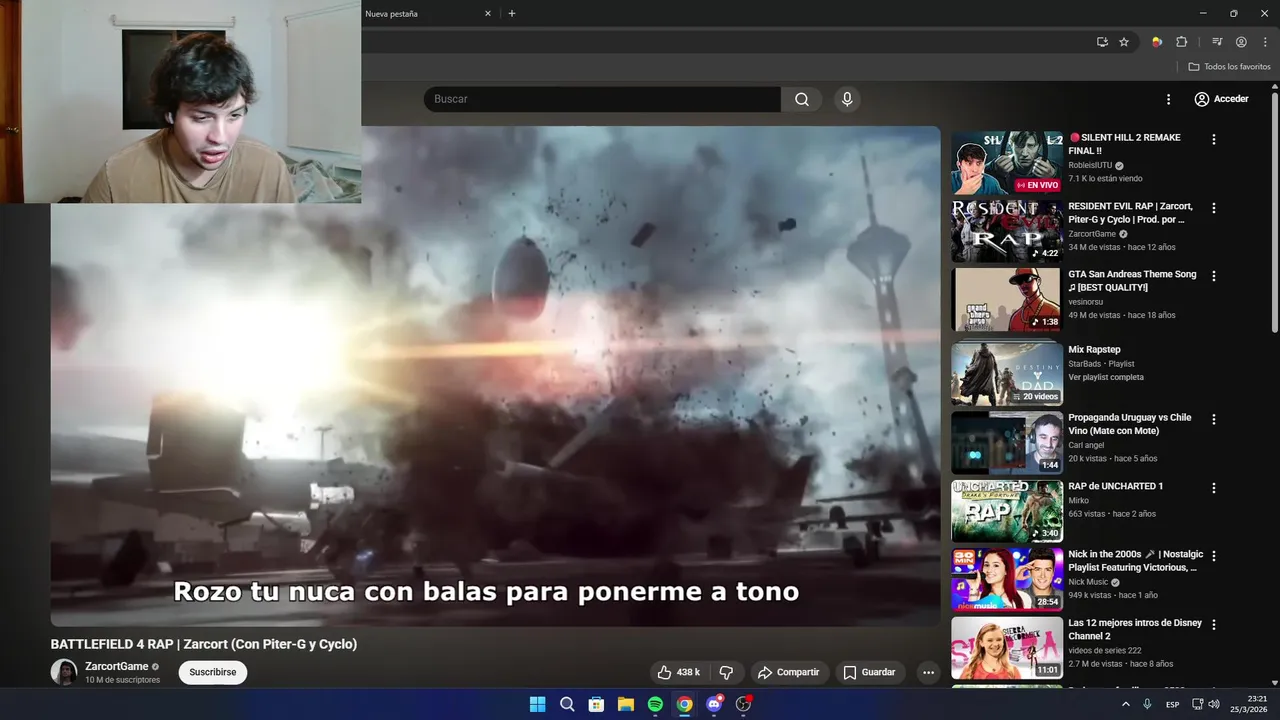Click the video player to pause
This screenshot has height=720, width=1280.
[x=496, y=376]
